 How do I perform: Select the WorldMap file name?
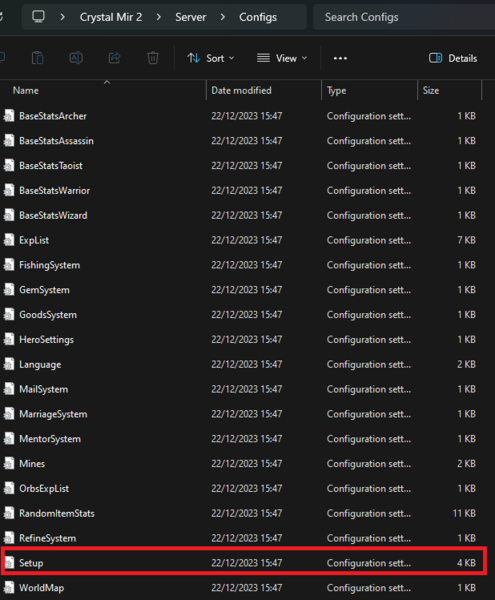[42, 588]
